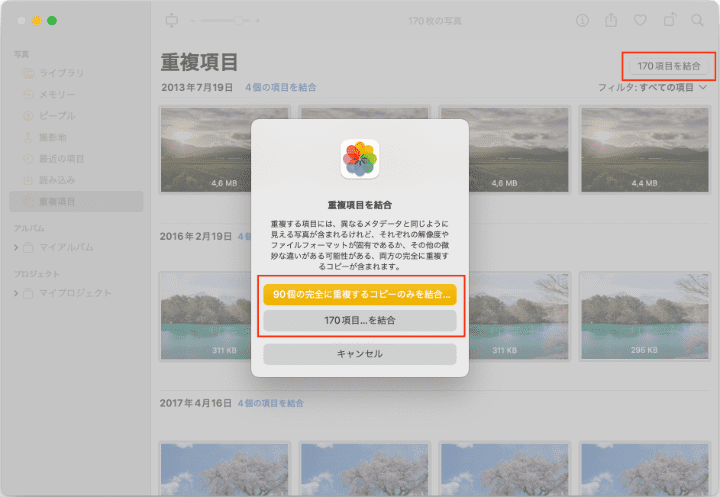Open 撮影地 in the sidebar
This screenshot has height=497, width=720.
pos(76,137)
